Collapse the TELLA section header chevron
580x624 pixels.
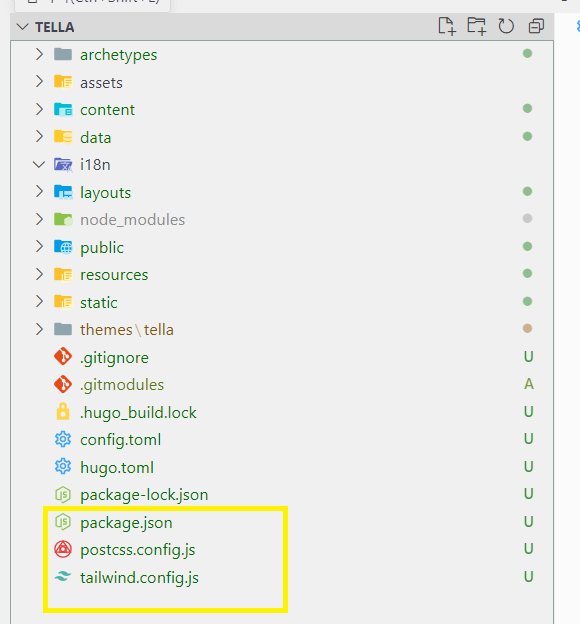(22, 27)
